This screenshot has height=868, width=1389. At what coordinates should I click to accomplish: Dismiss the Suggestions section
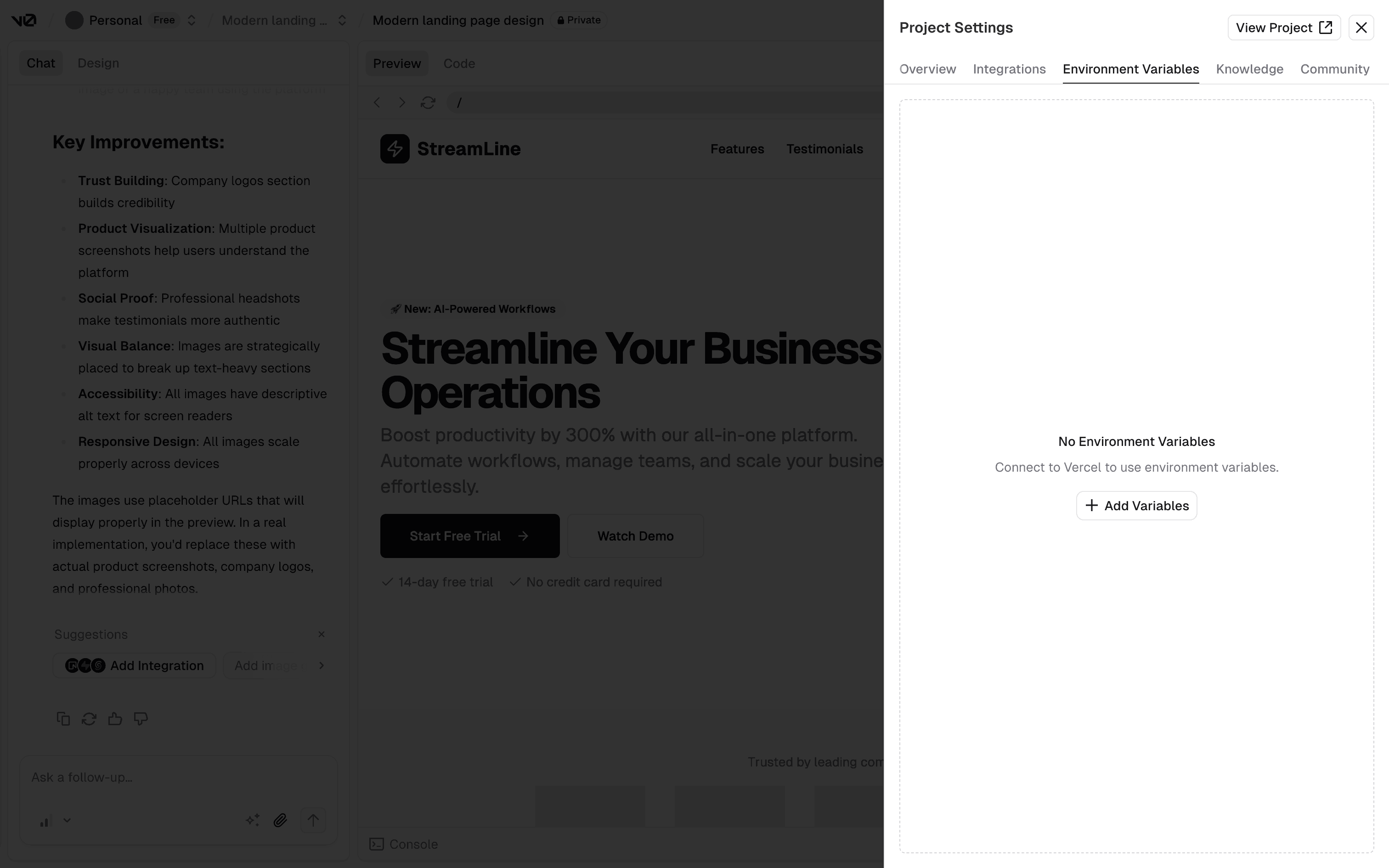click(x=322, y=634)
